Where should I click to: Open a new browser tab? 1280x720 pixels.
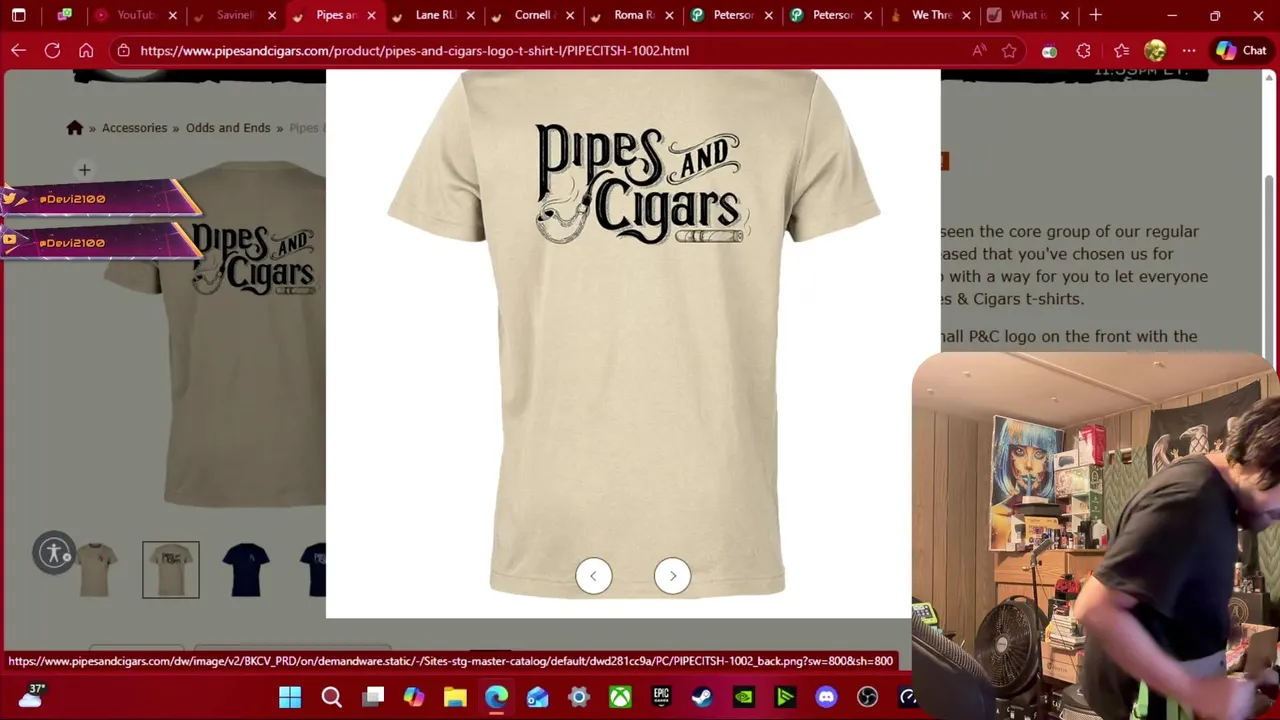1095,15
